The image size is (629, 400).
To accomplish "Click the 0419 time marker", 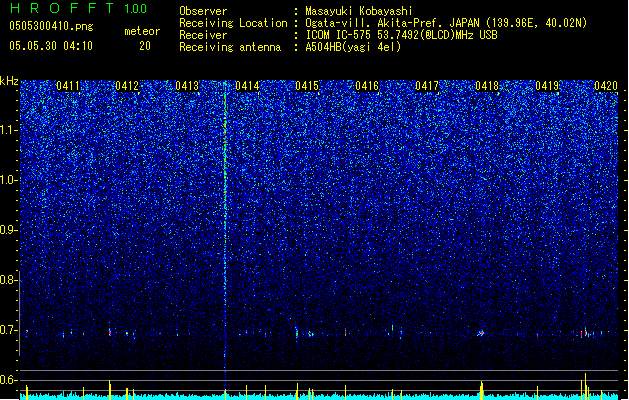I will tap(547, 86).
